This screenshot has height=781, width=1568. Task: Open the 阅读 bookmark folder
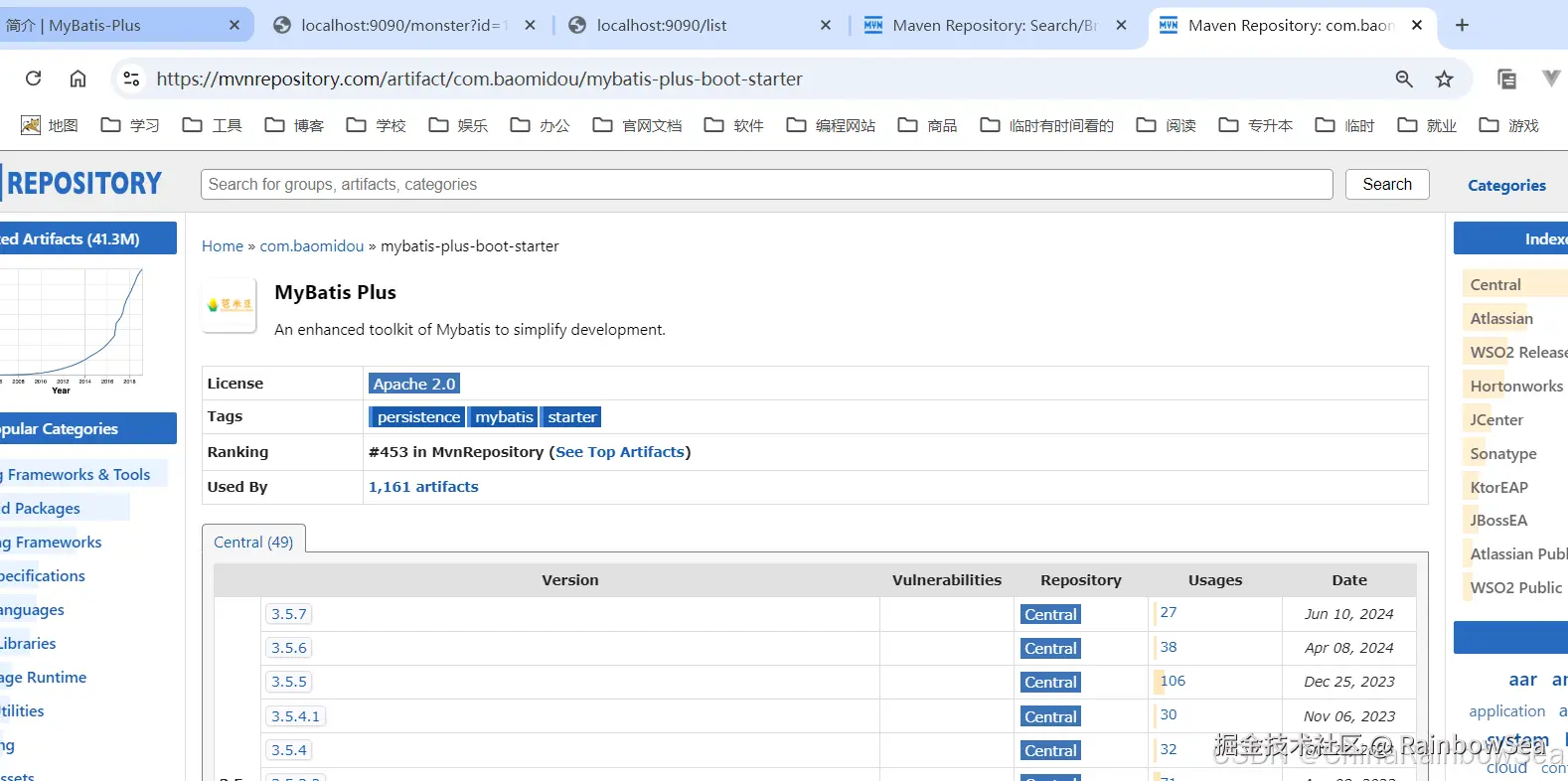(1167, 125)
